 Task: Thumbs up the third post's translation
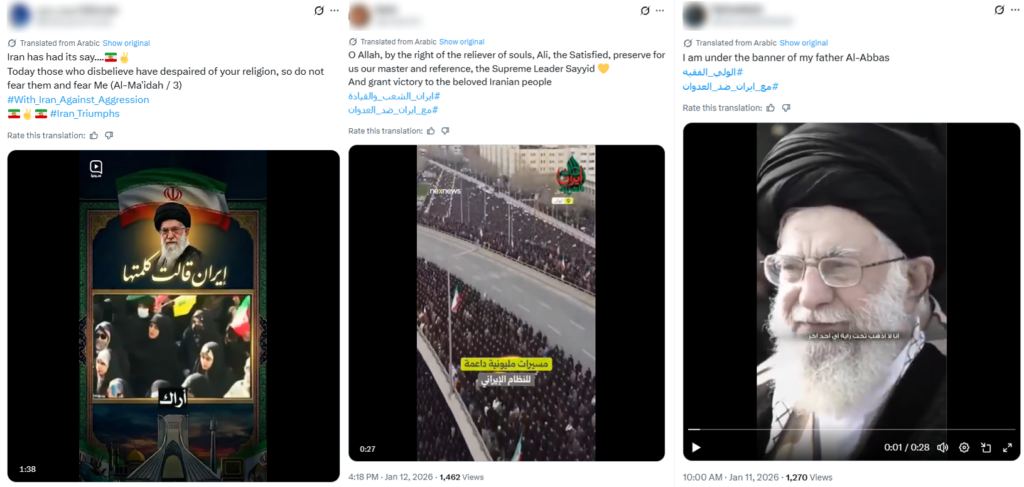[771, 108]
